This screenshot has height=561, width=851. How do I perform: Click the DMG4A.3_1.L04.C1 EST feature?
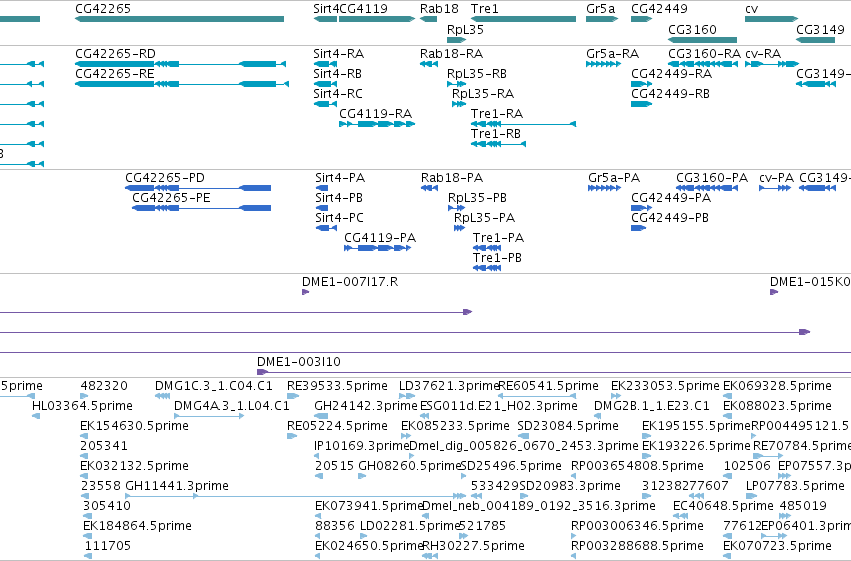pyautogui.click(x=209, y=416)
